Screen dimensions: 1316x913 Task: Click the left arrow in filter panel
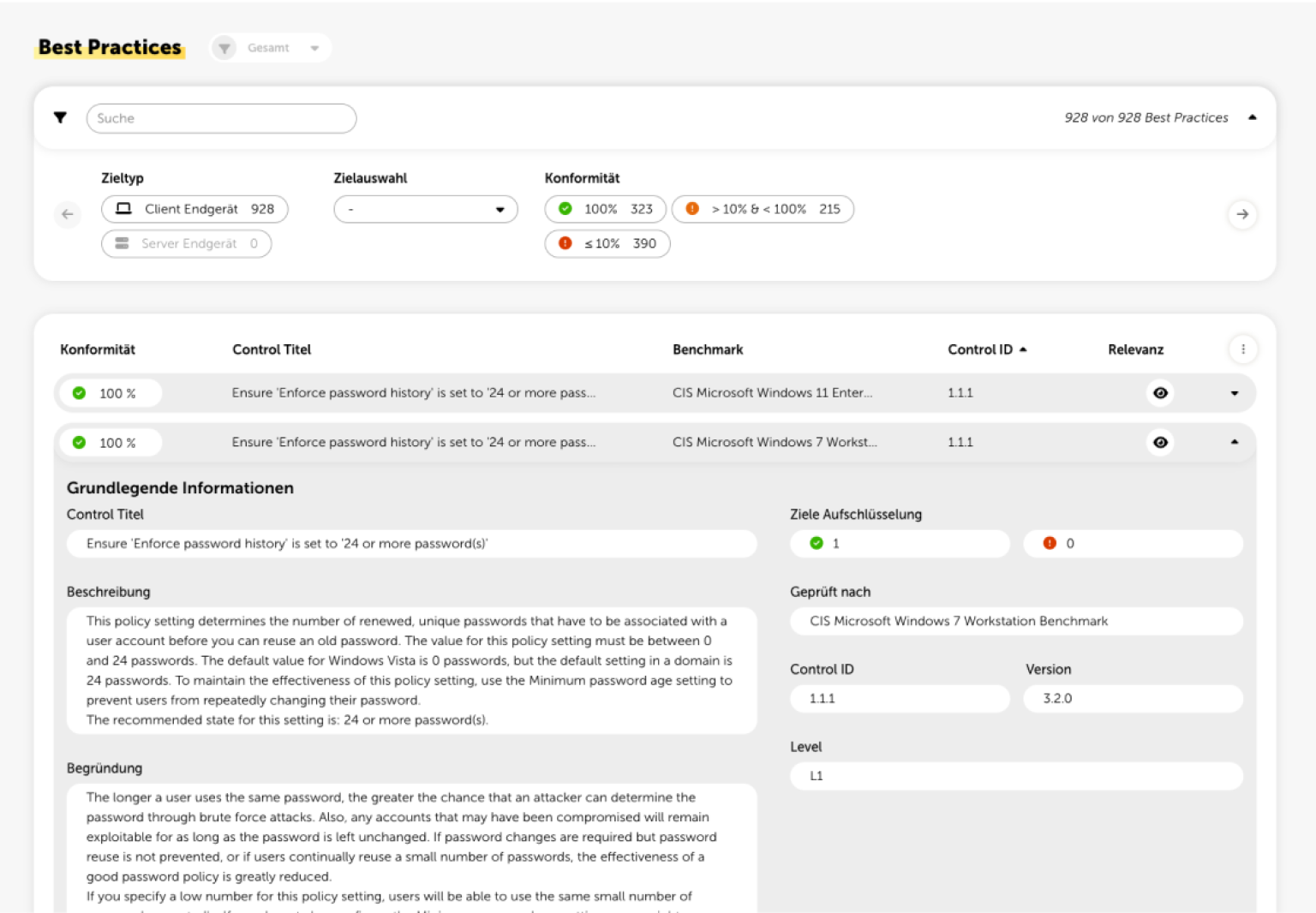pyautogui.click(x=68, y=214)
